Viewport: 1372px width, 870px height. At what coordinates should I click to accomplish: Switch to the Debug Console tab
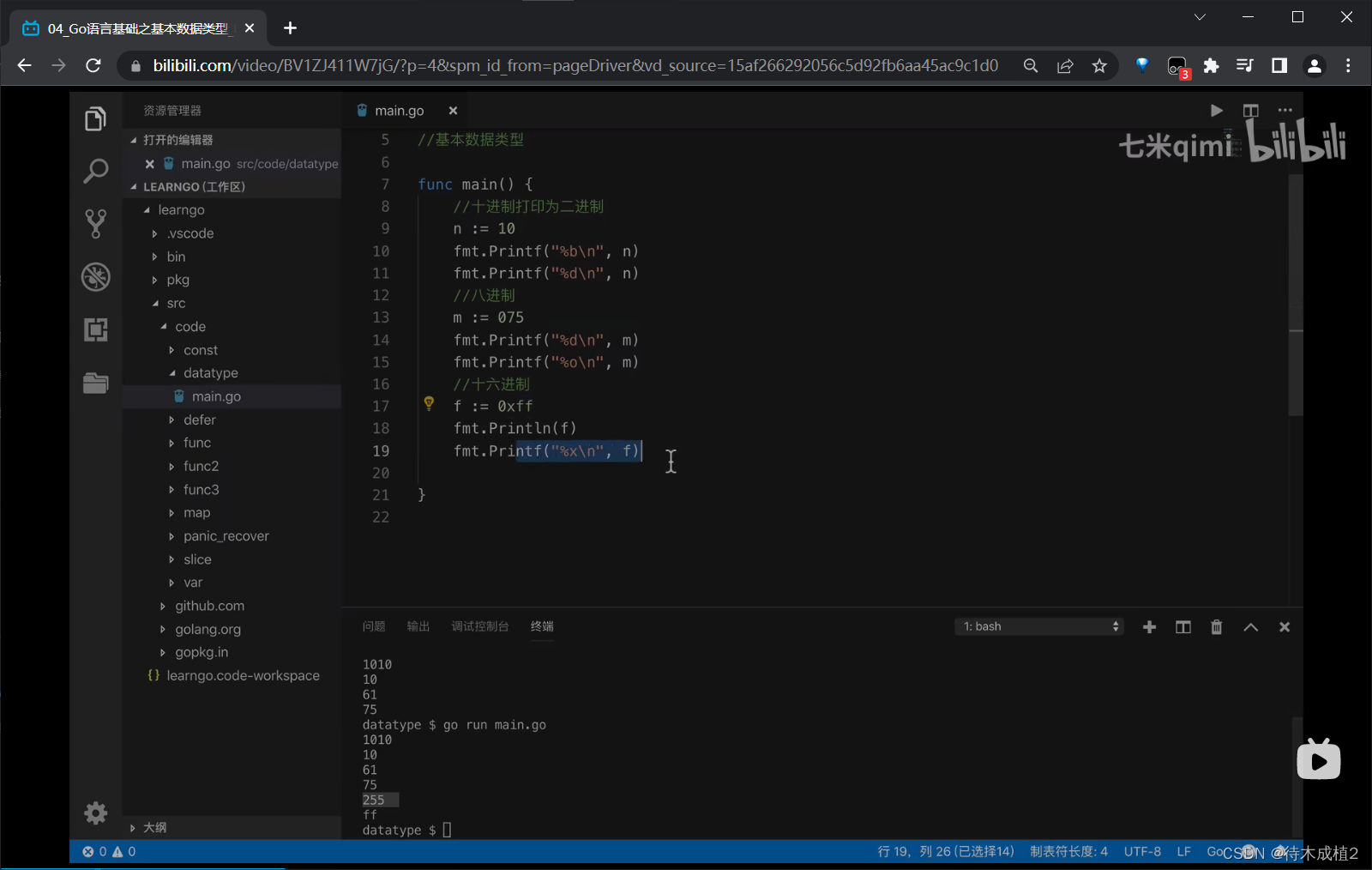pyautogui.click(x=480, y=626)
